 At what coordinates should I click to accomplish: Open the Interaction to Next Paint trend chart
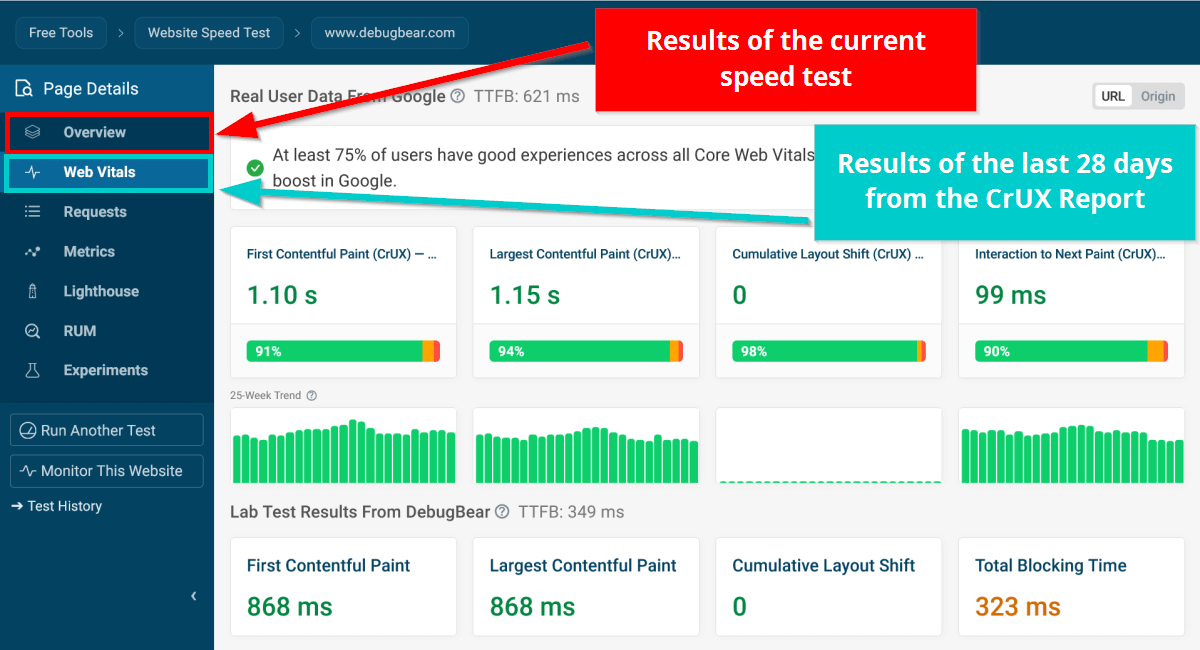click(1072, 445)
